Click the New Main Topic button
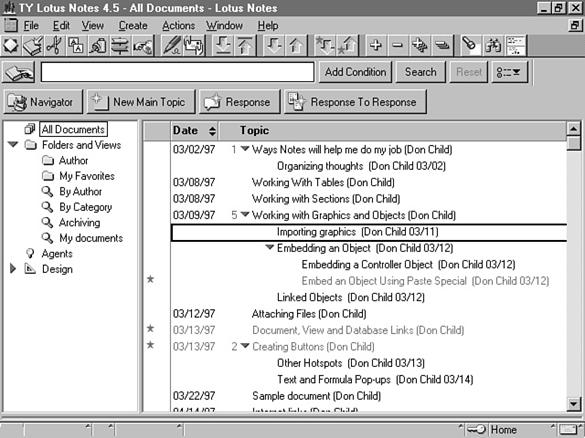This screenshot has width=585, height=438. (x=141, y=102)
